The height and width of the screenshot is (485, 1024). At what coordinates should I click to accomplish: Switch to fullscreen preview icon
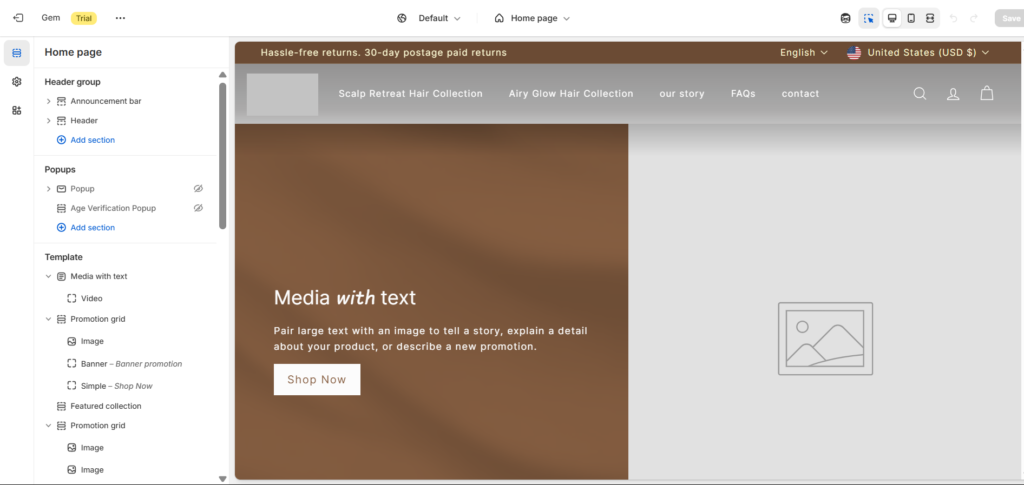click(930, 18)
